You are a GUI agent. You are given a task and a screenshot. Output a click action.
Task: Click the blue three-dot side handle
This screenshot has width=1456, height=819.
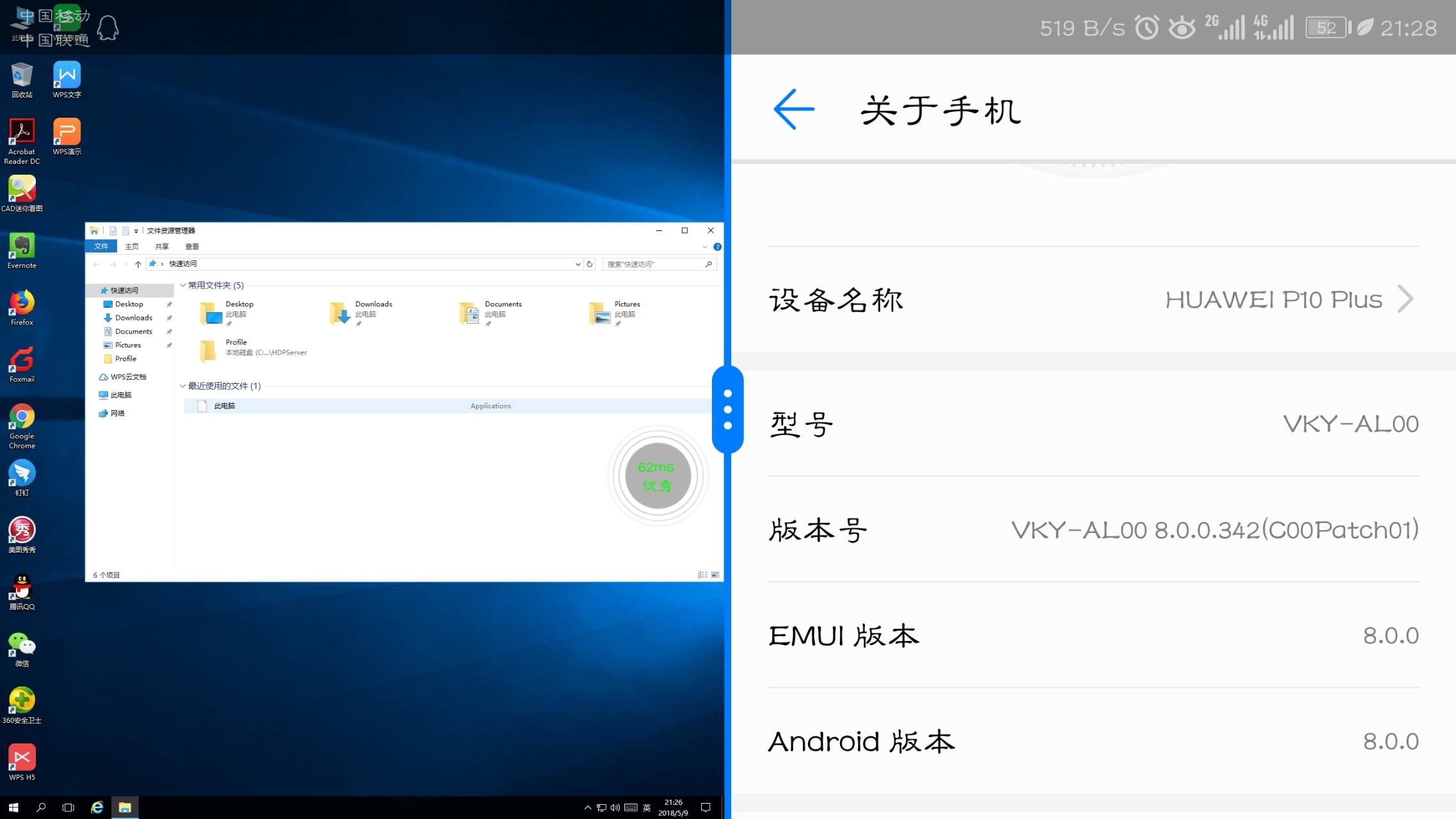[728, 409]
